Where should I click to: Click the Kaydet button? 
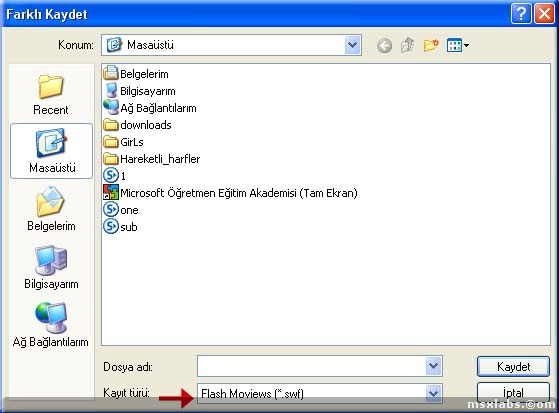(x=513, y=366)
